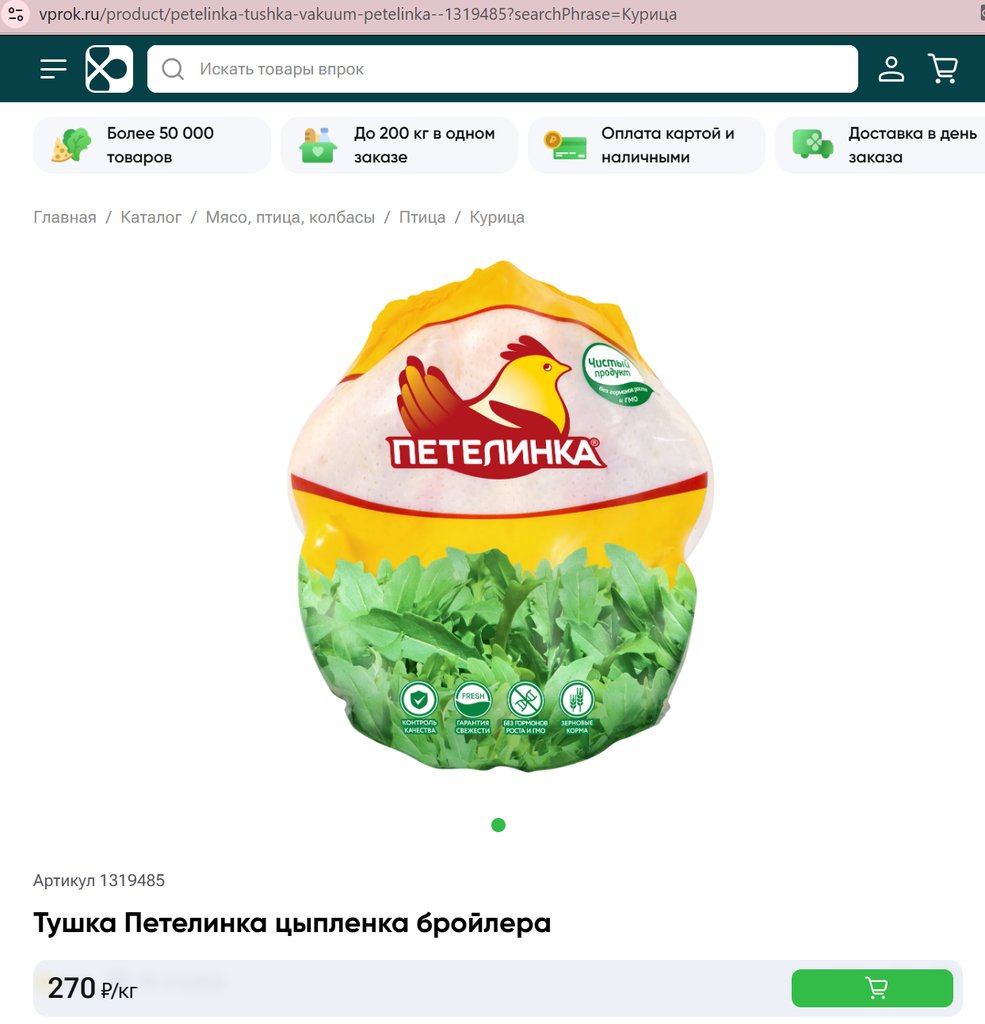Click the grocery box icon
The width and height of the screenshot is (985, 1024).
(x=318, y=145)
